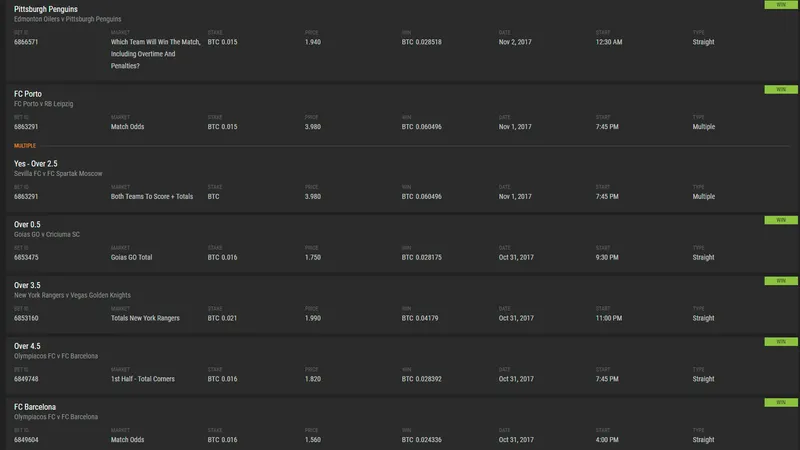Click price 1.750 on Goias GO bet
The width and height of the screenshot is (800, 450).
313,257
